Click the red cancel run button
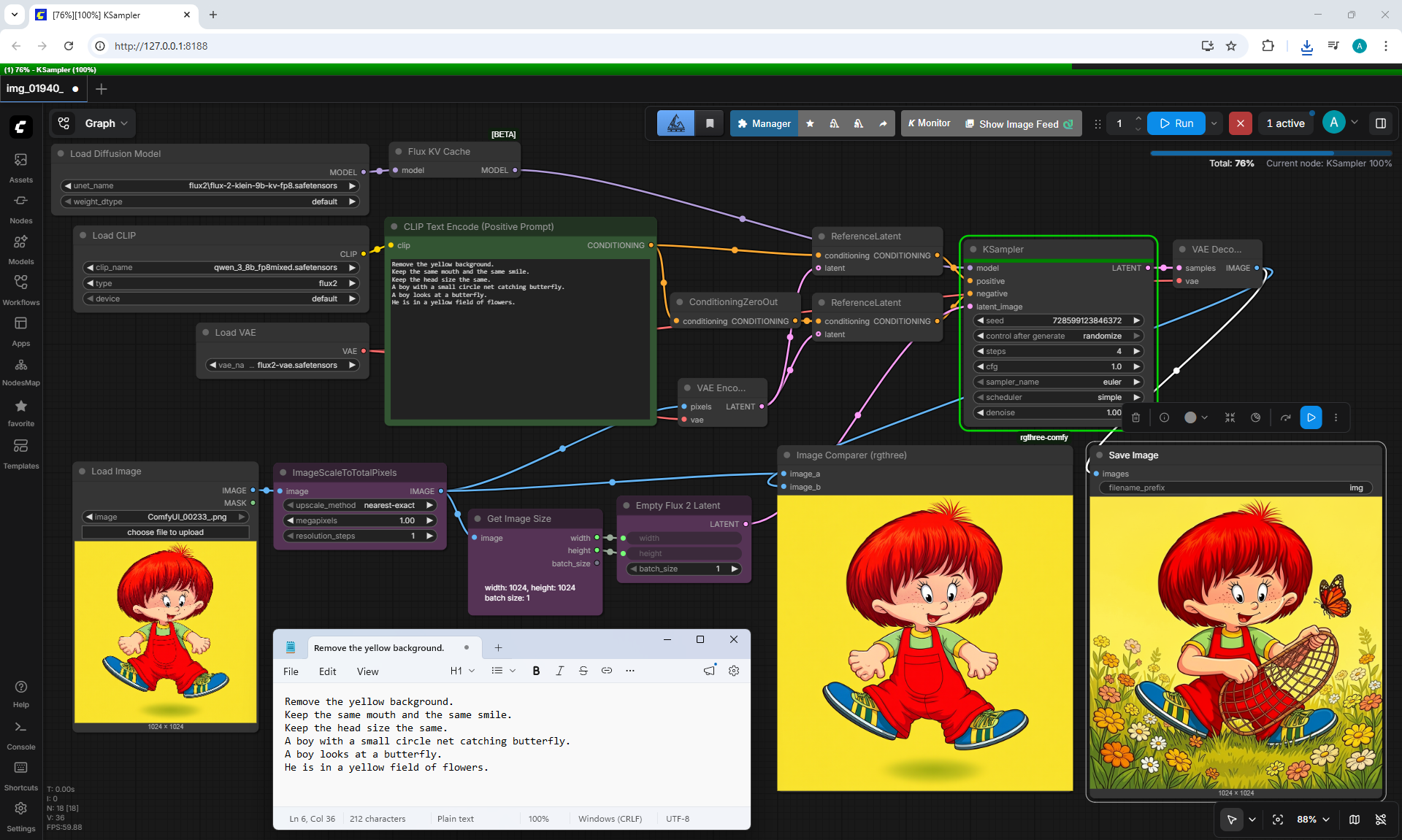The height and width of the screenshot is (840, 1402). [1240, 123]
